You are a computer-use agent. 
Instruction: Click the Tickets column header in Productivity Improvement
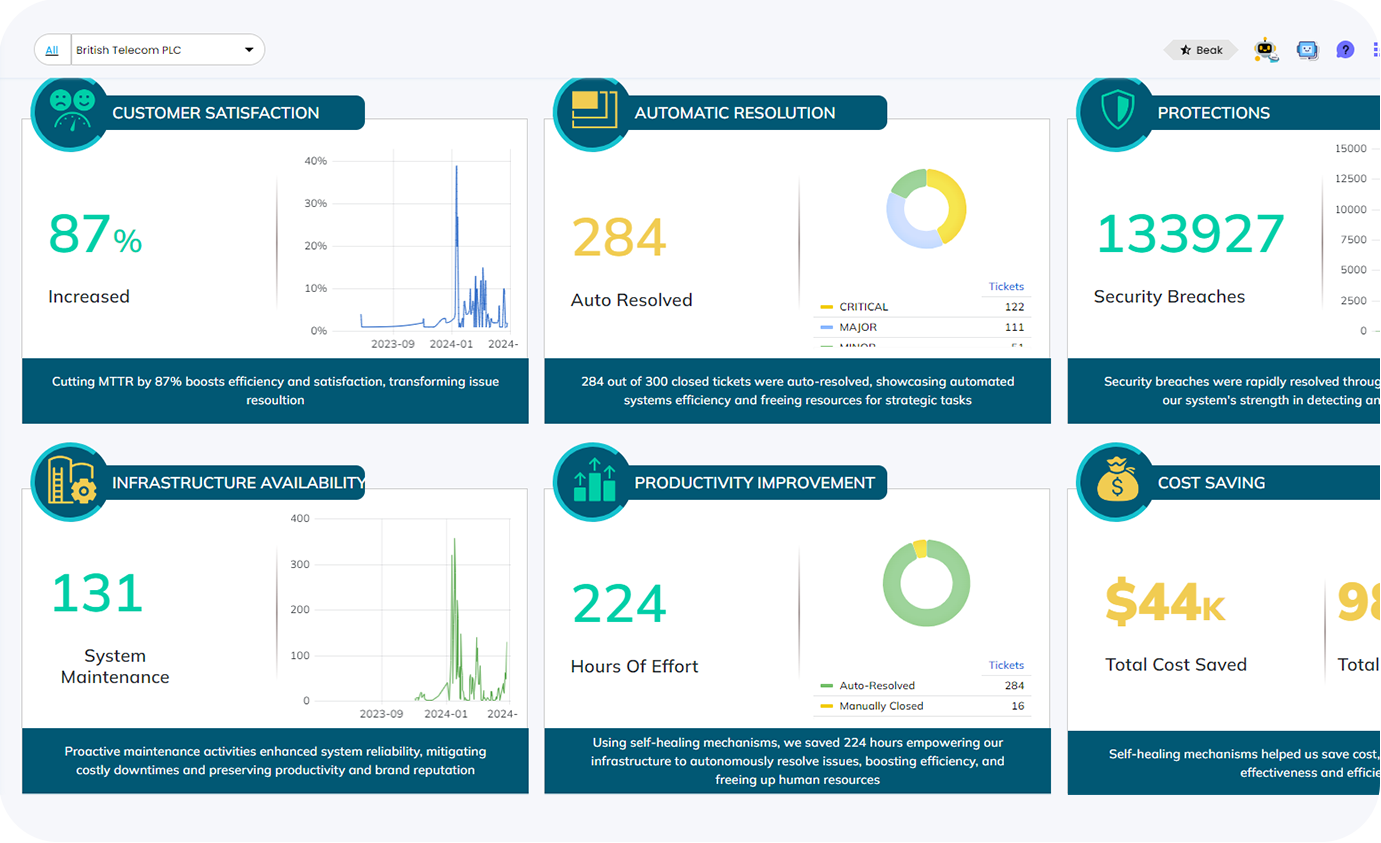[x=1006, y=665]
